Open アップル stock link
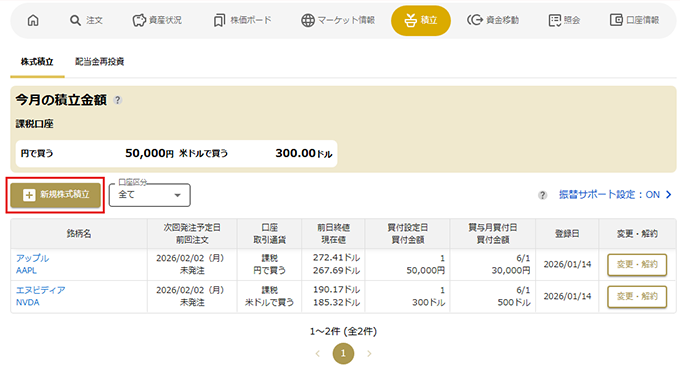 (x=33, y=258)
